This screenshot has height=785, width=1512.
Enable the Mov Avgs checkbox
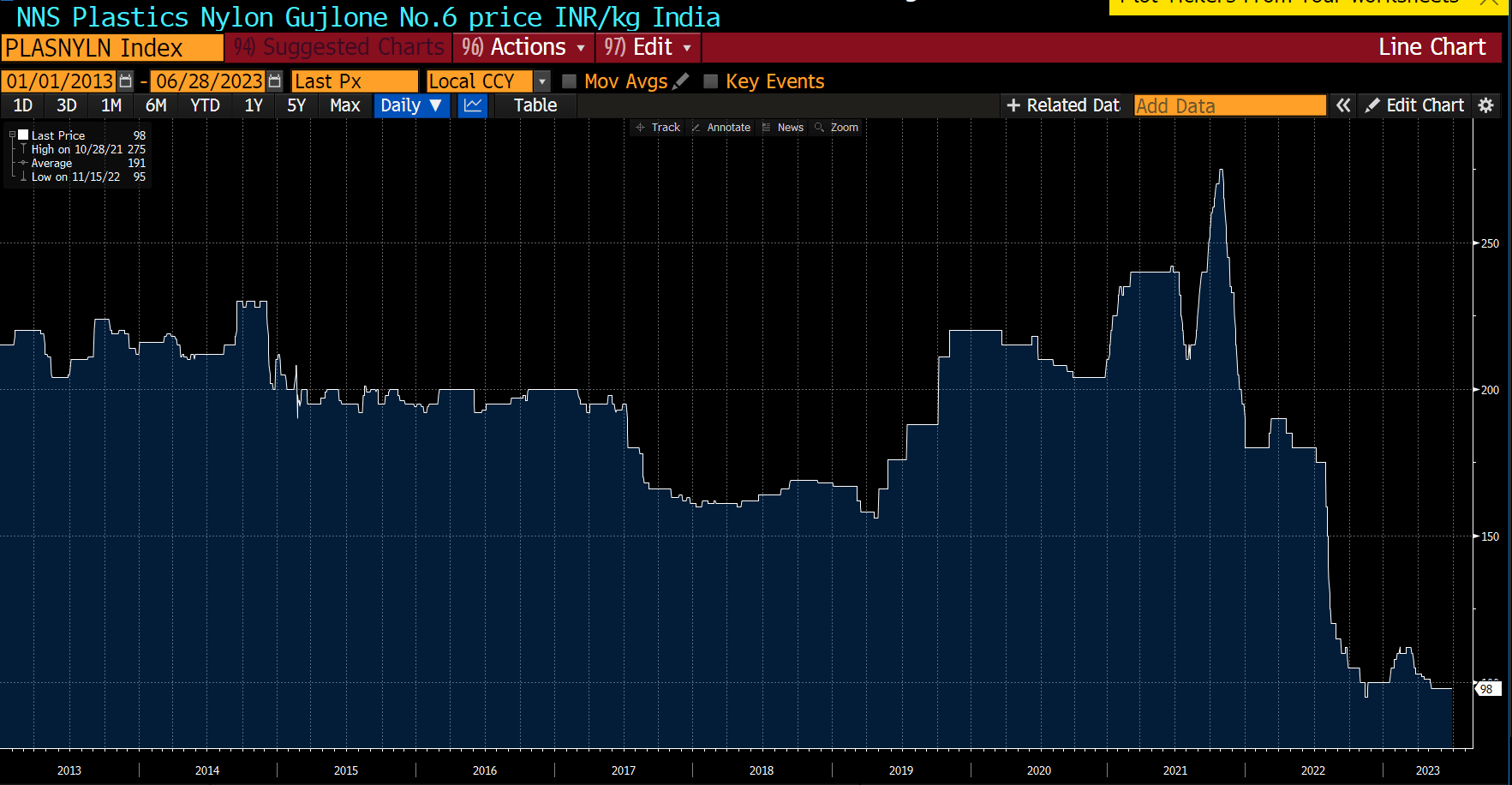click(570, 81)
